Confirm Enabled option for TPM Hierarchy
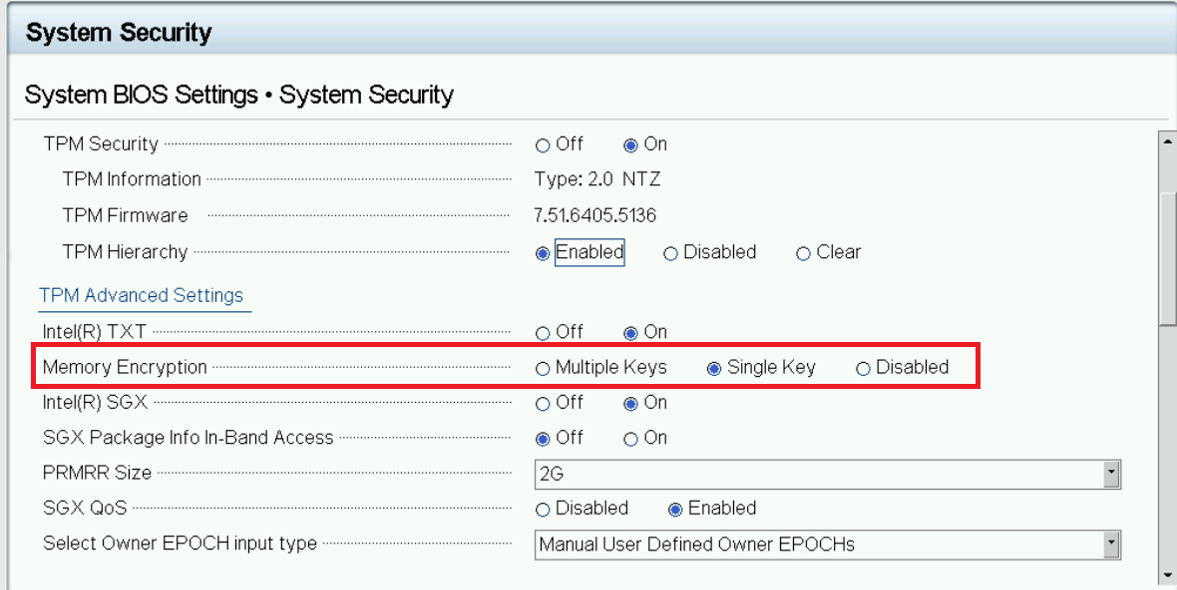Viewport: 1177px width, 590px height. click(x=541, y=252)
